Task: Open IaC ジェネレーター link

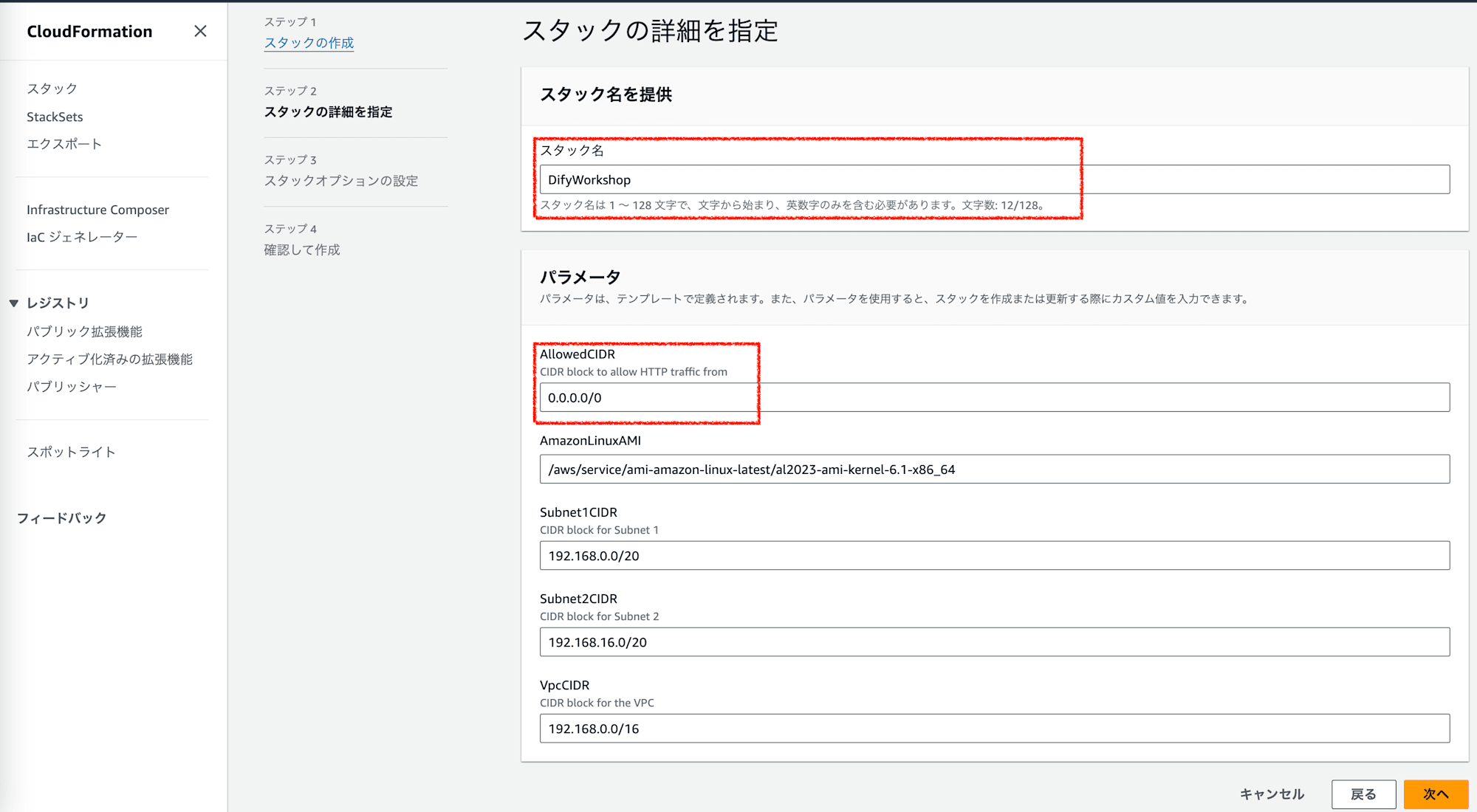Action: pyautogui.click(x=82, y=237)
